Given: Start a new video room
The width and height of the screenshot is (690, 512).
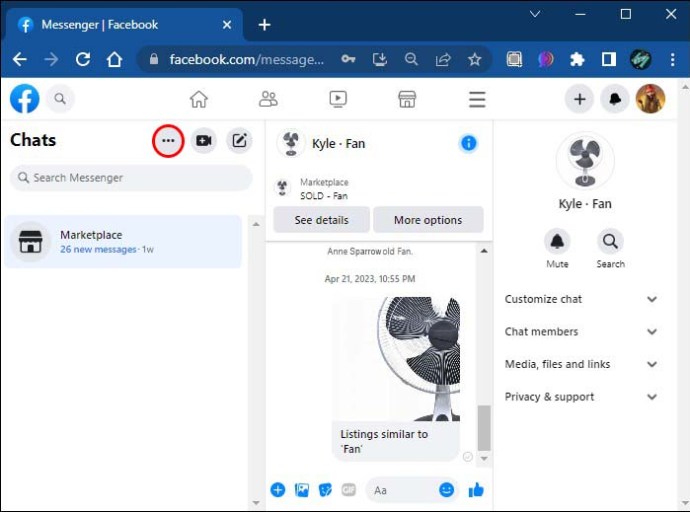Looking at the screenshot, I should (204, 141).
